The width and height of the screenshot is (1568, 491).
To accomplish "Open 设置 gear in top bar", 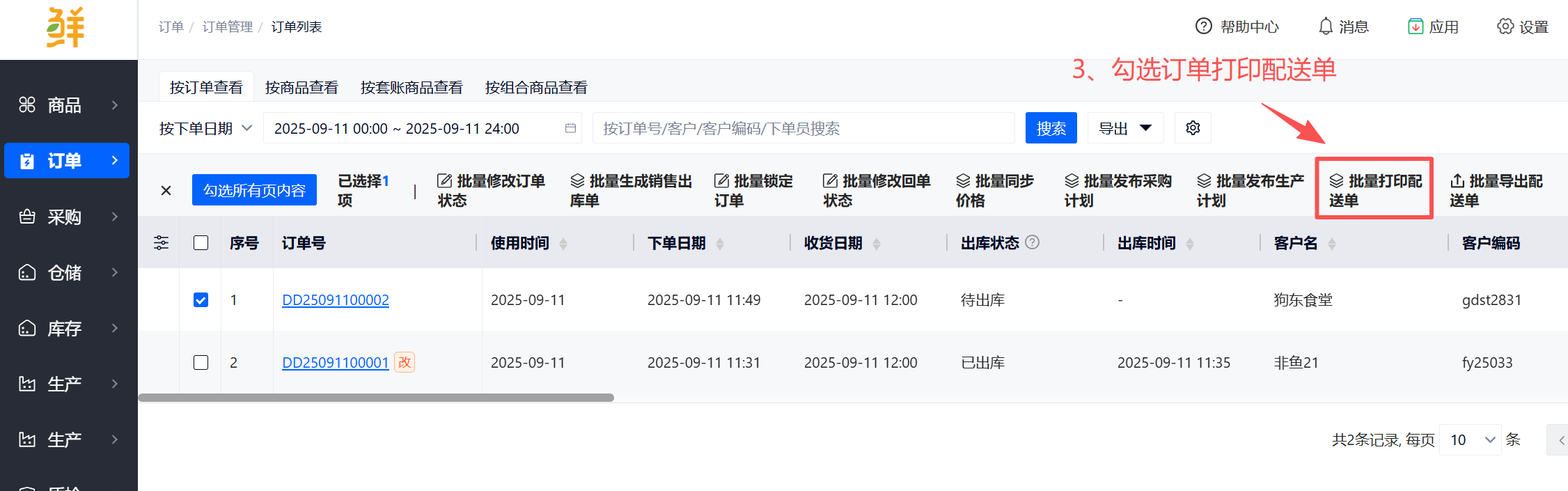I will (x=1505, y=26).
